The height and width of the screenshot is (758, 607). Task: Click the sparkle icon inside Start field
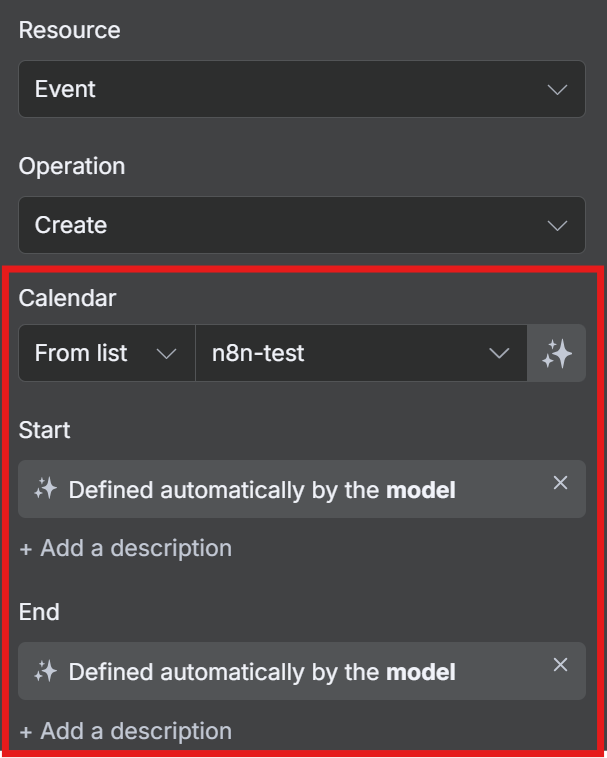coord(45,490)
